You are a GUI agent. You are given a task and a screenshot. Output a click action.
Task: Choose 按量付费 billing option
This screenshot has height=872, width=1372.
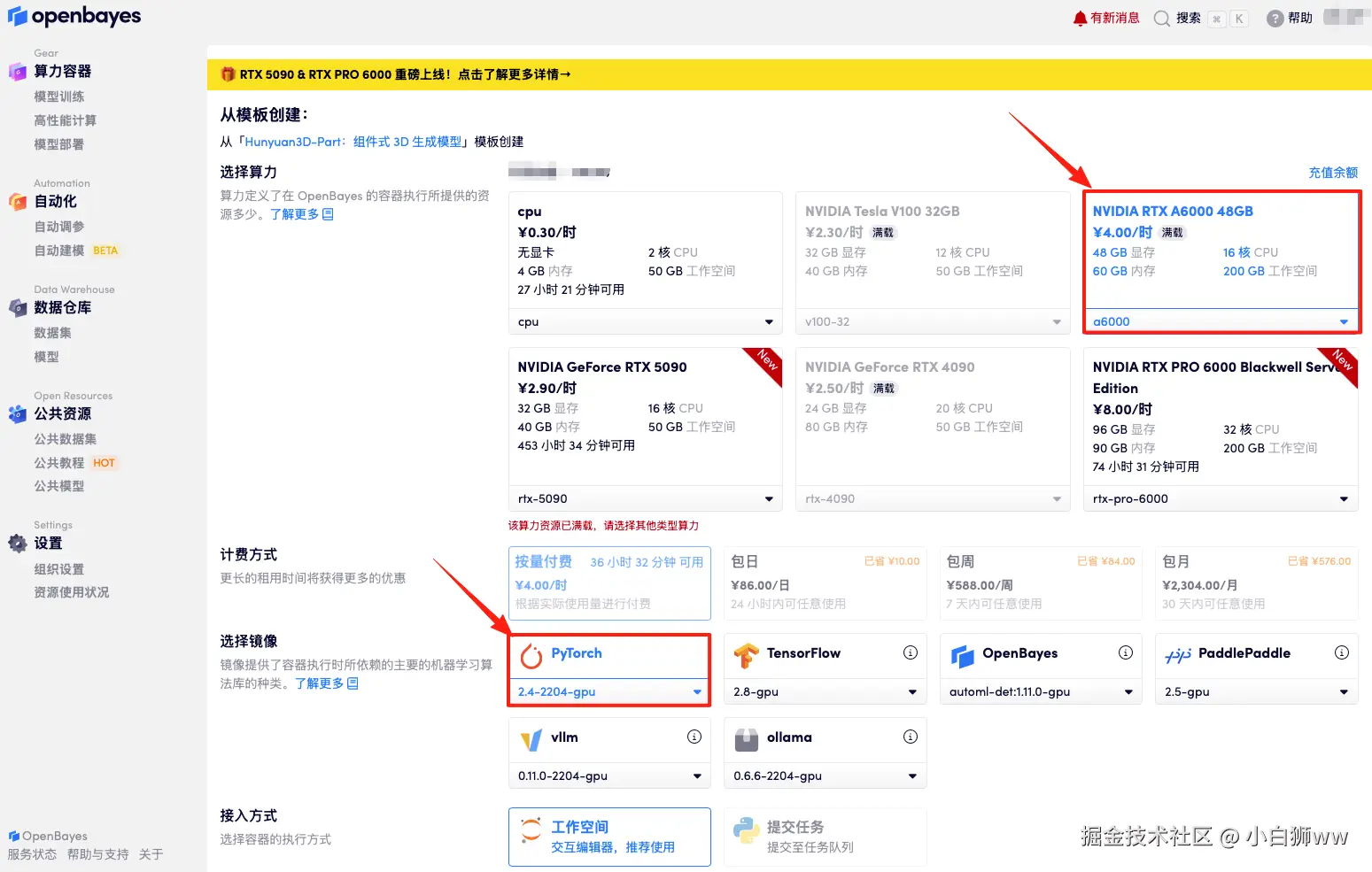click(609, 583)
